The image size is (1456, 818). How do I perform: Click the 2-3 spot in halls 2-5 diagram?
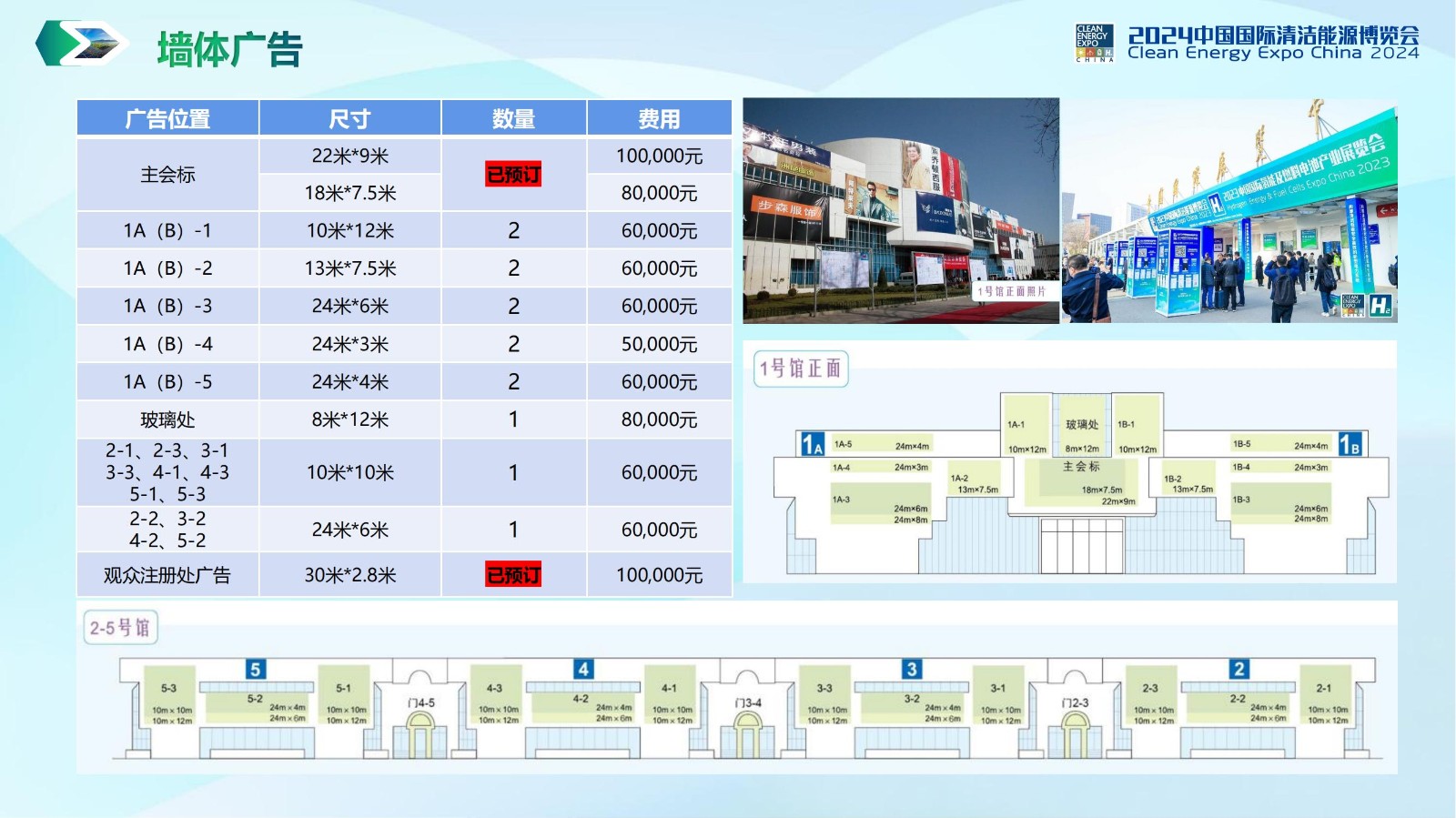(1152, 697)
